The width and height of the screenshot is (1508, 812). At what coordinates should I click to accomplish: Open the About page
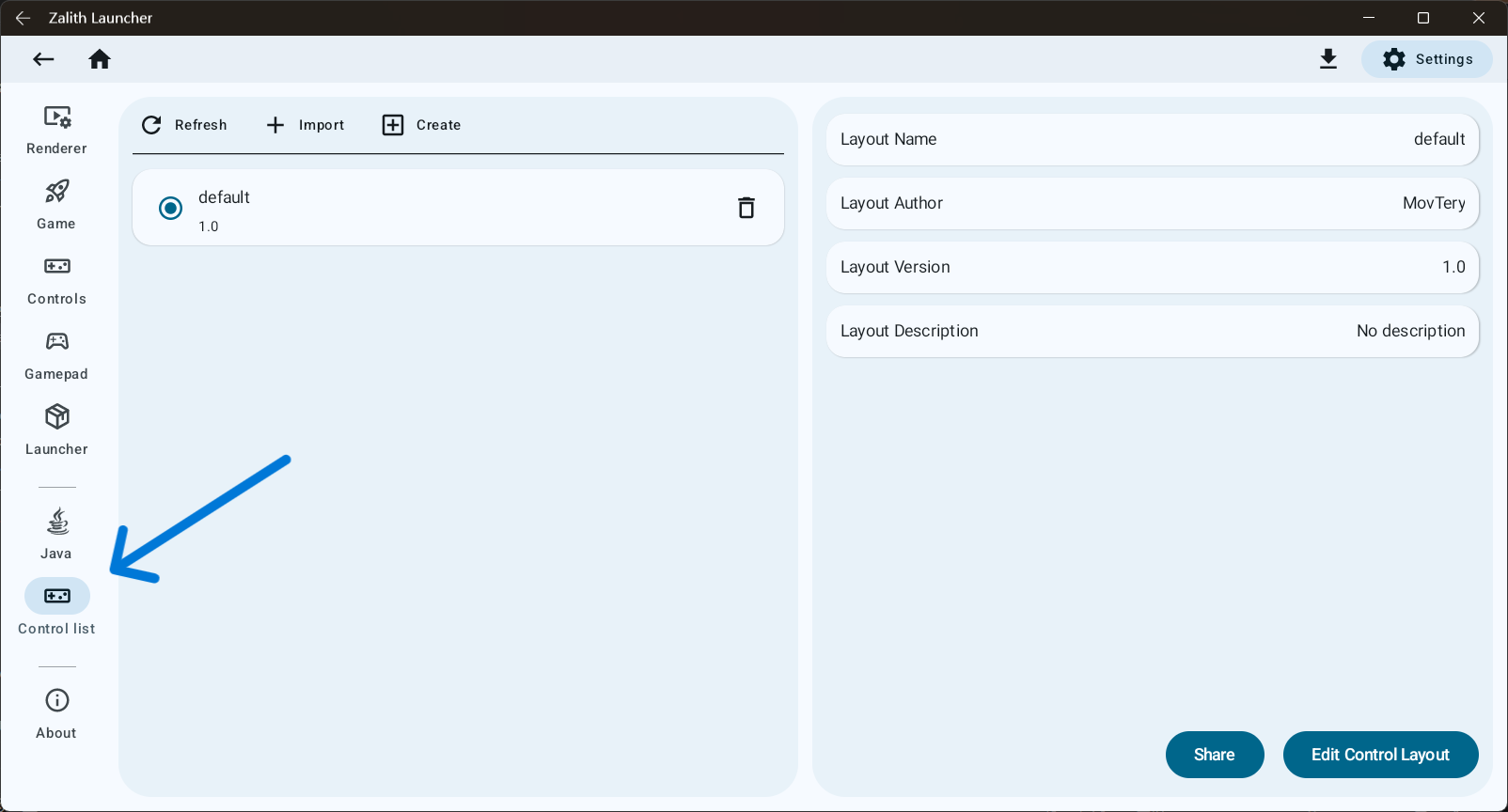[x=56, y=713]
